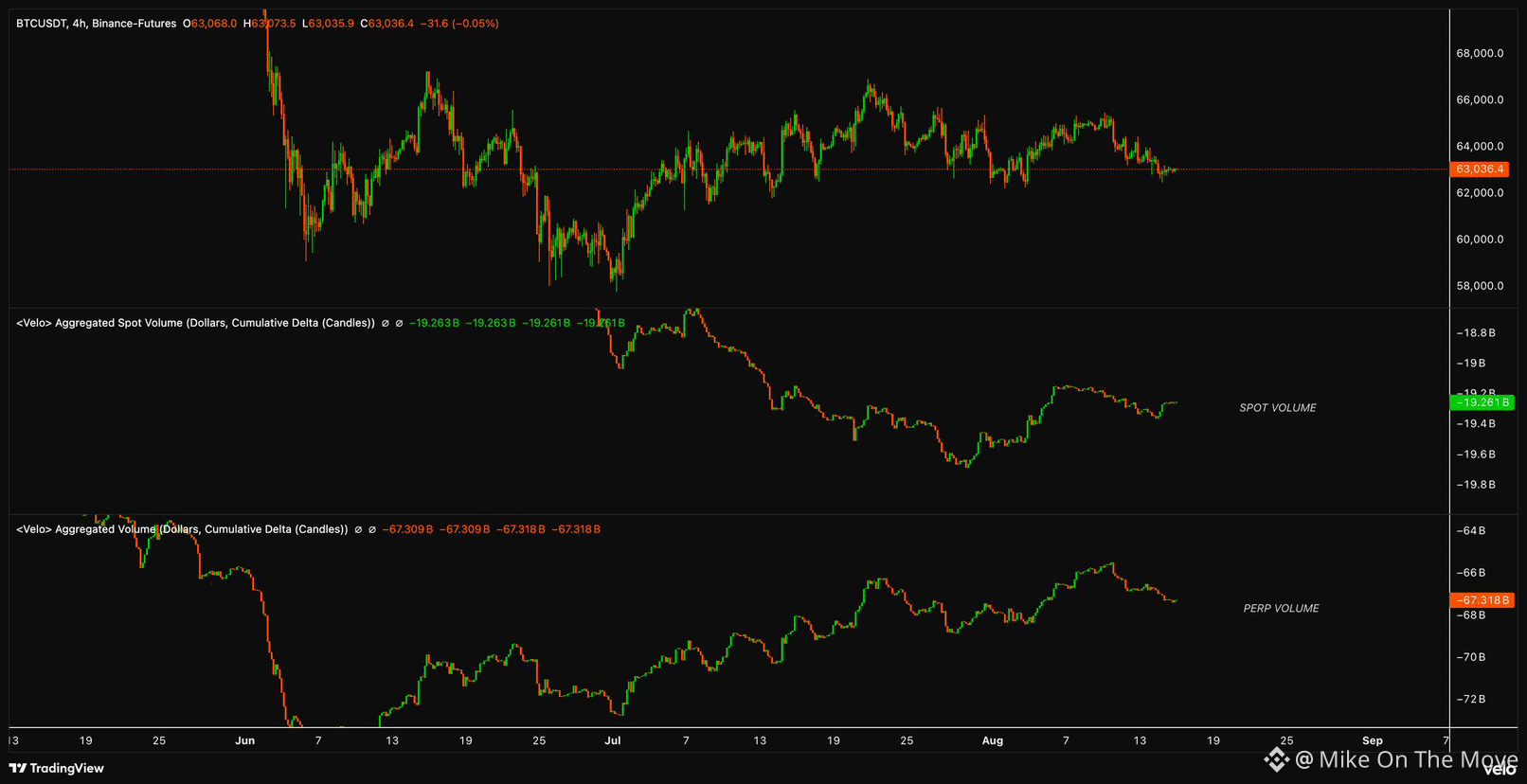Click the green −19.261 B spot axis tag
Viewport: 1527px width, 784px height.
pyautogui.click(x=1482, y=402)
